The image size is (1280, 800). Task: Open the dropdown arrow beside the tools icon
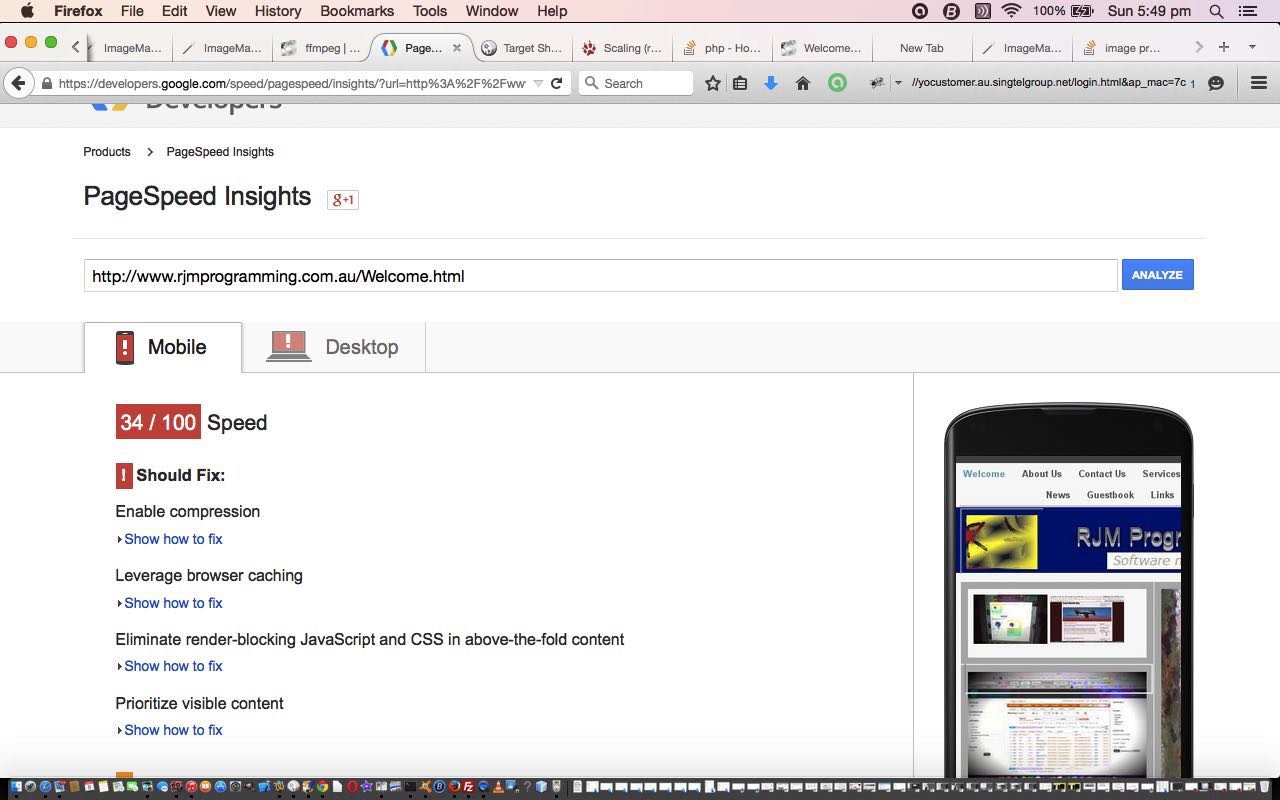coord(898,83)
